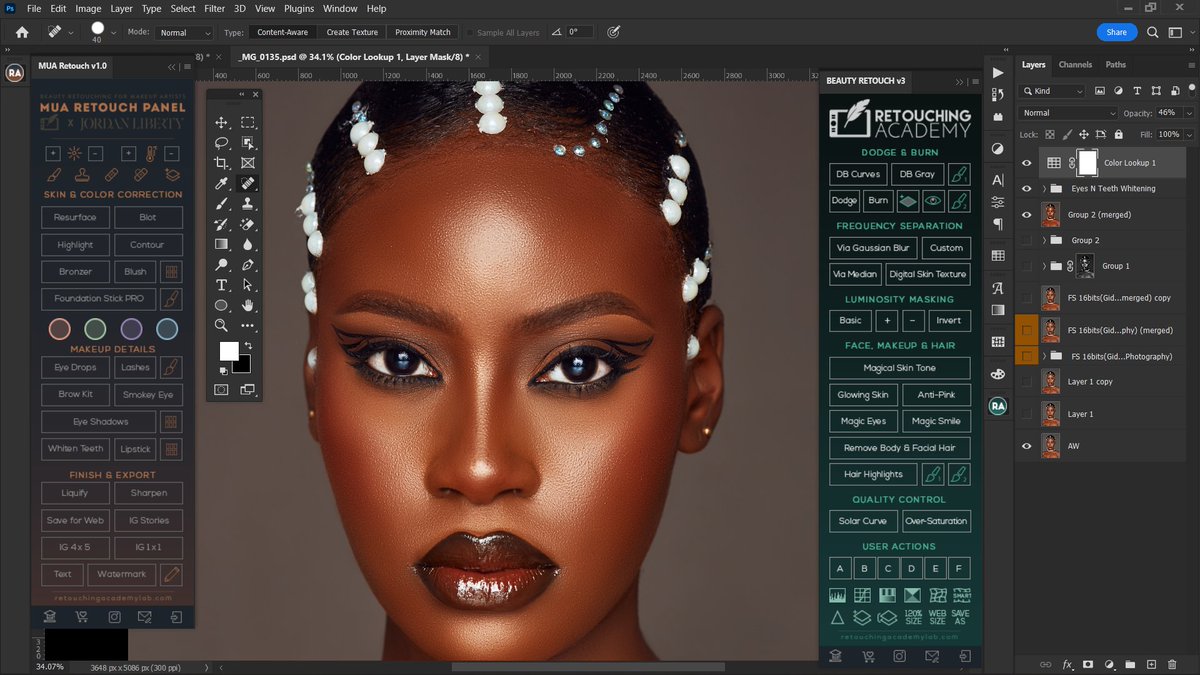This screenshot has height=675, width=1200.
Task: Open the Actions panel play icon
Action: 998,72
